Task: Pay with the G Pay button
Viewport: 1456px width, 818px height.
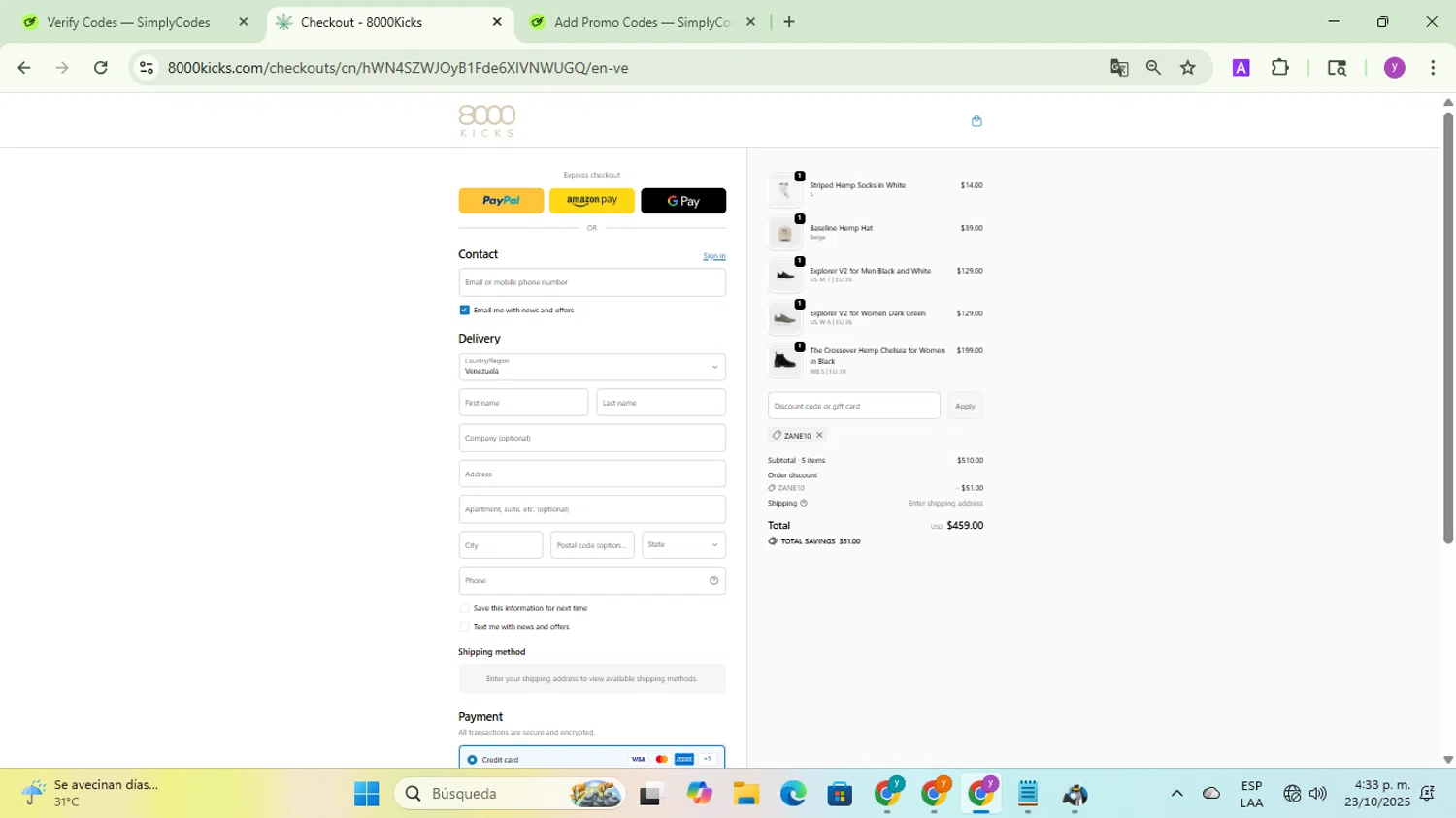Action: [683, 201]
